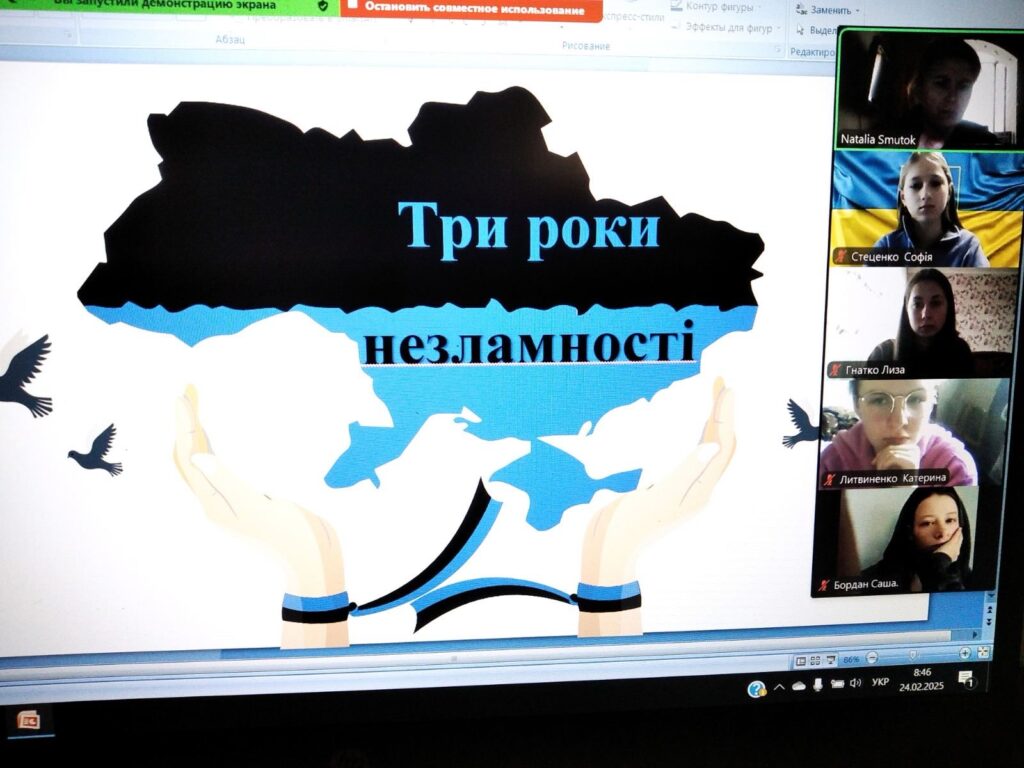Select the Natalia Smutok video tile
Screen dimensions: 1024x768
929,89
